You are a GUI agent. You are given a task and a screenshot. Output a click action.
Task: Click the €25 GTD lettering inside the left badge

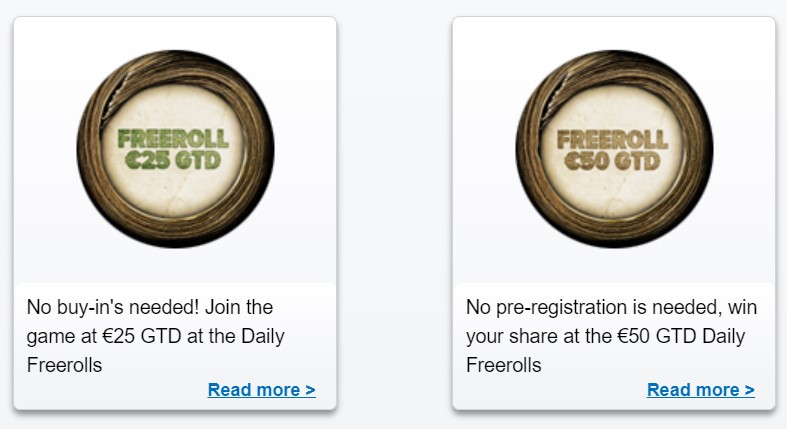174,160
